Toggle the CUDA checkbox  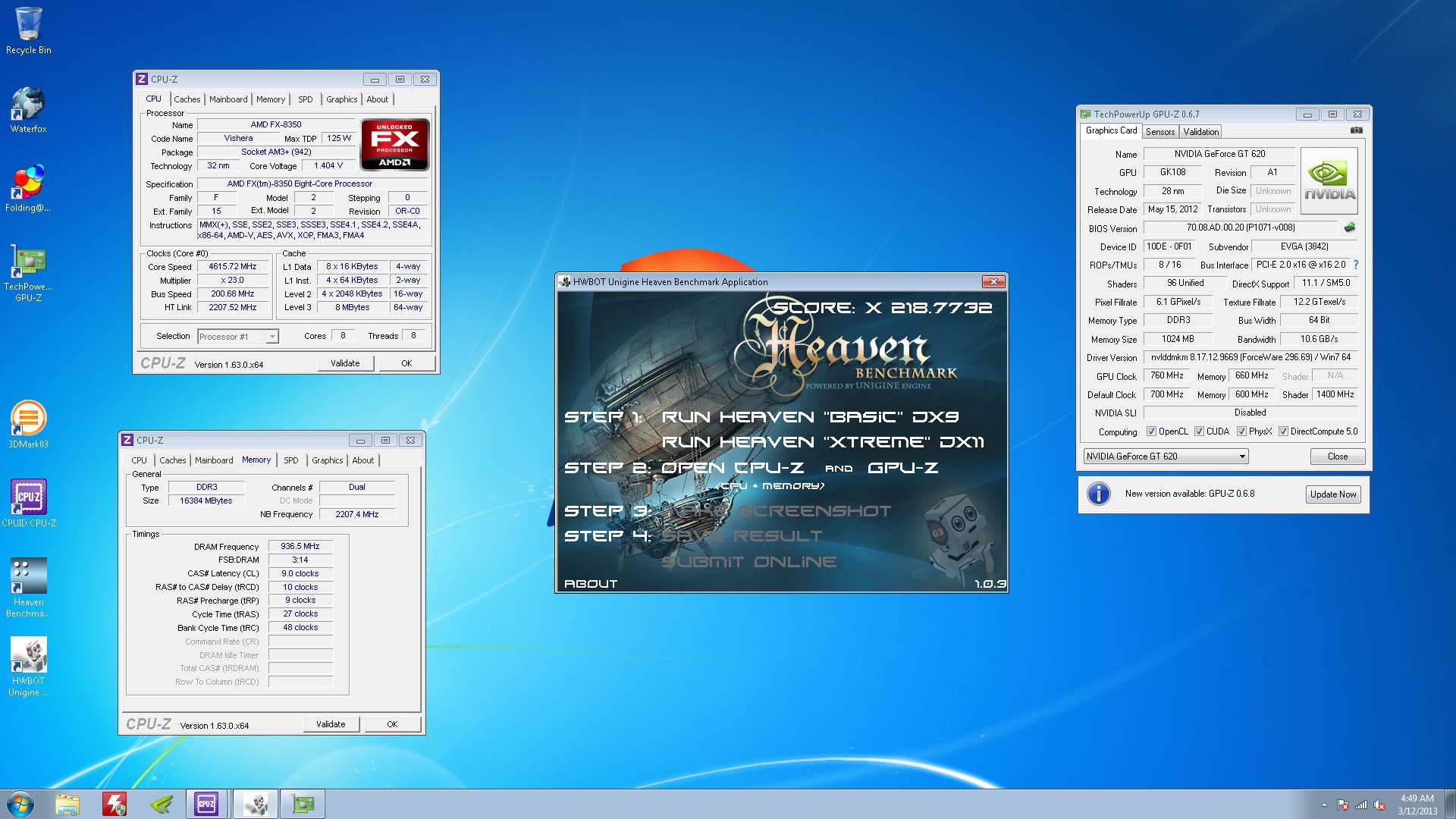1199,431
